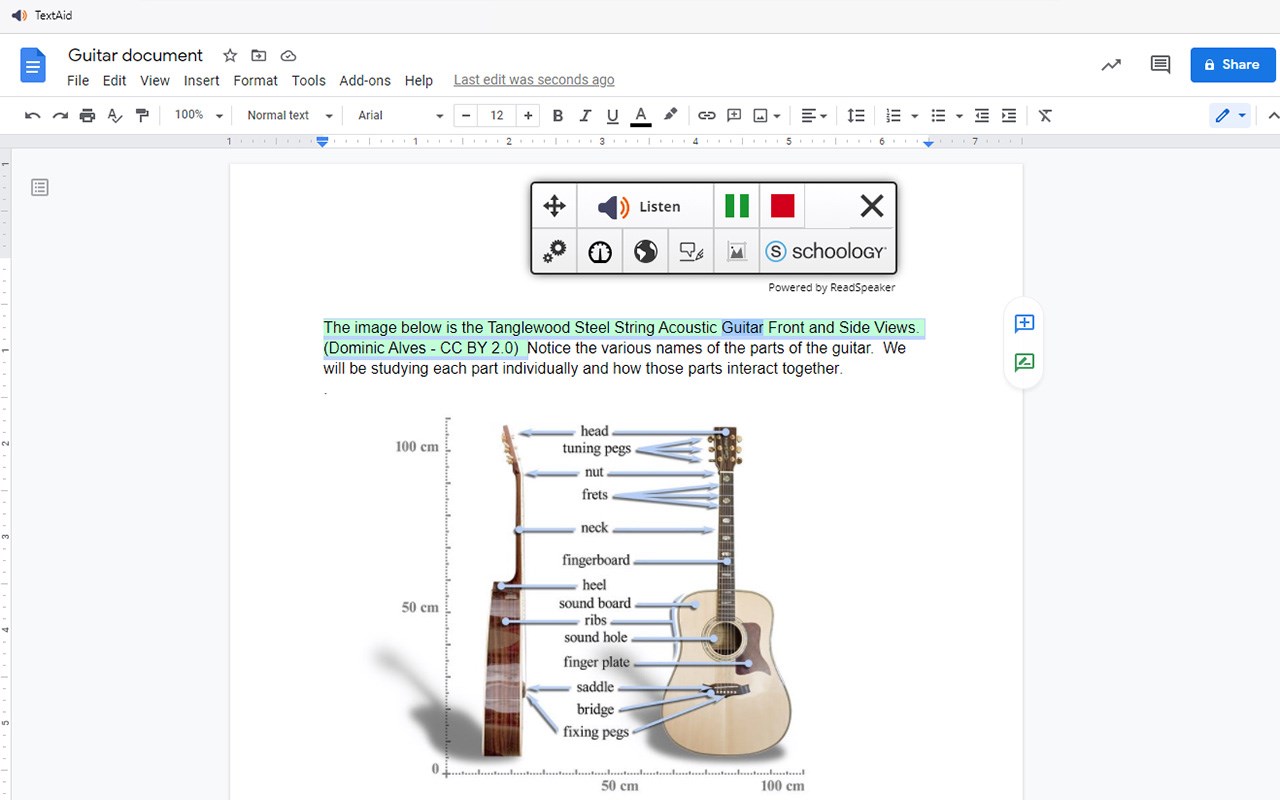1280x800 pixels.
Task: Click the blue Share button
Action: pyautogui.click(x=1232, y=65)
